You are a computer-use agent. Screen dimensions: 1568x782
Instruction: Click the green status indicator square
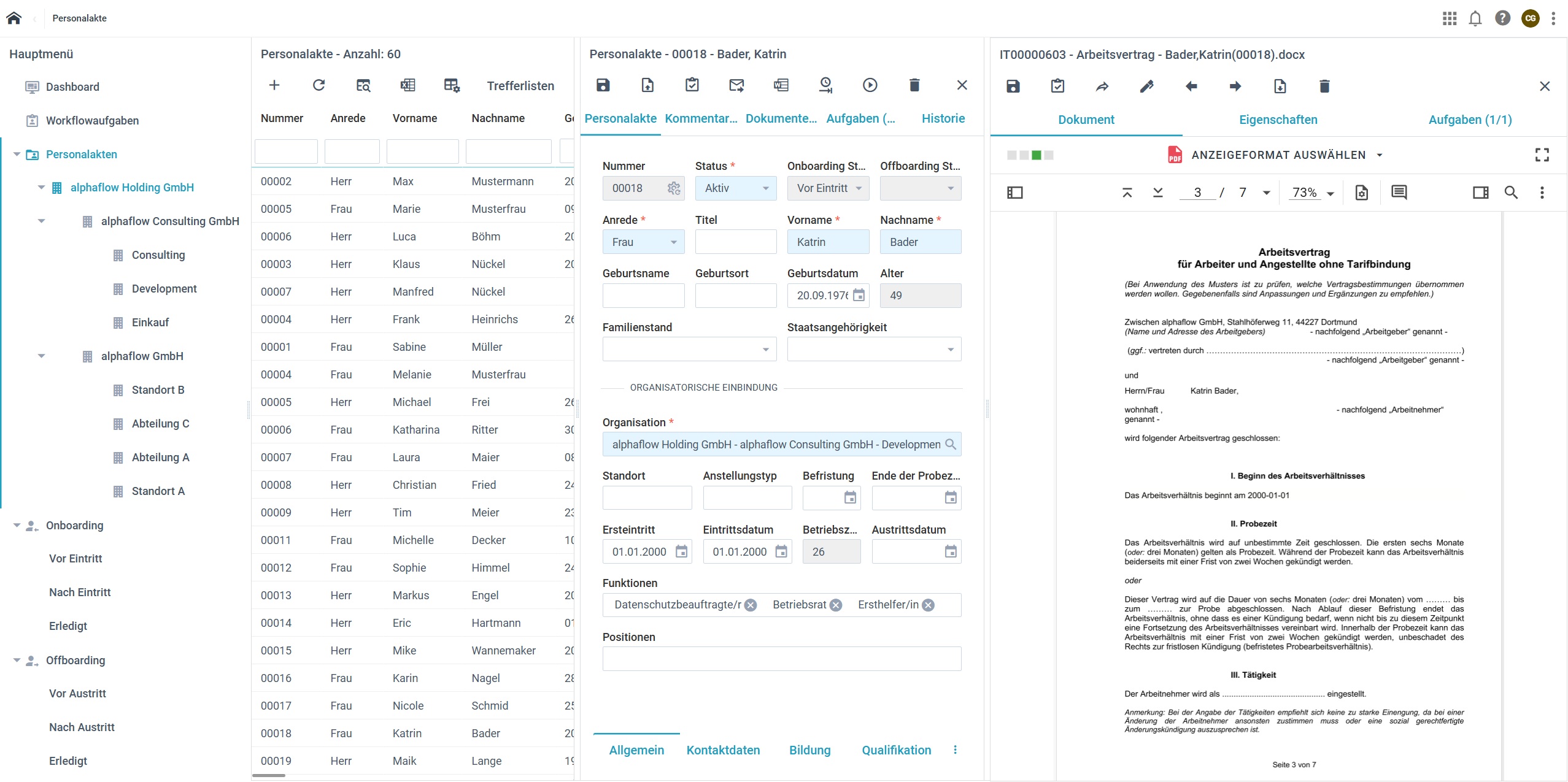[x=1037, y=155]
